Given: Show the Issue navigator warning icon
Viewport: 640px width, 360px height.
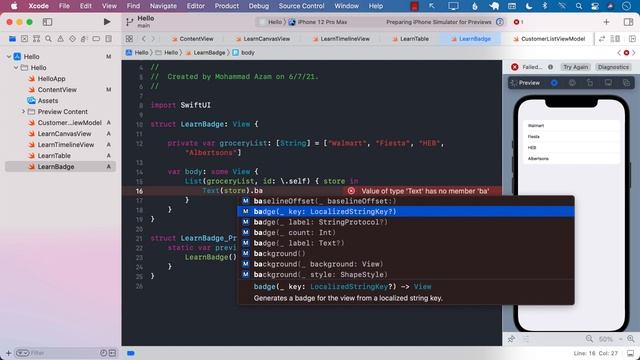Looking at the screenshot, I should 60,39.
